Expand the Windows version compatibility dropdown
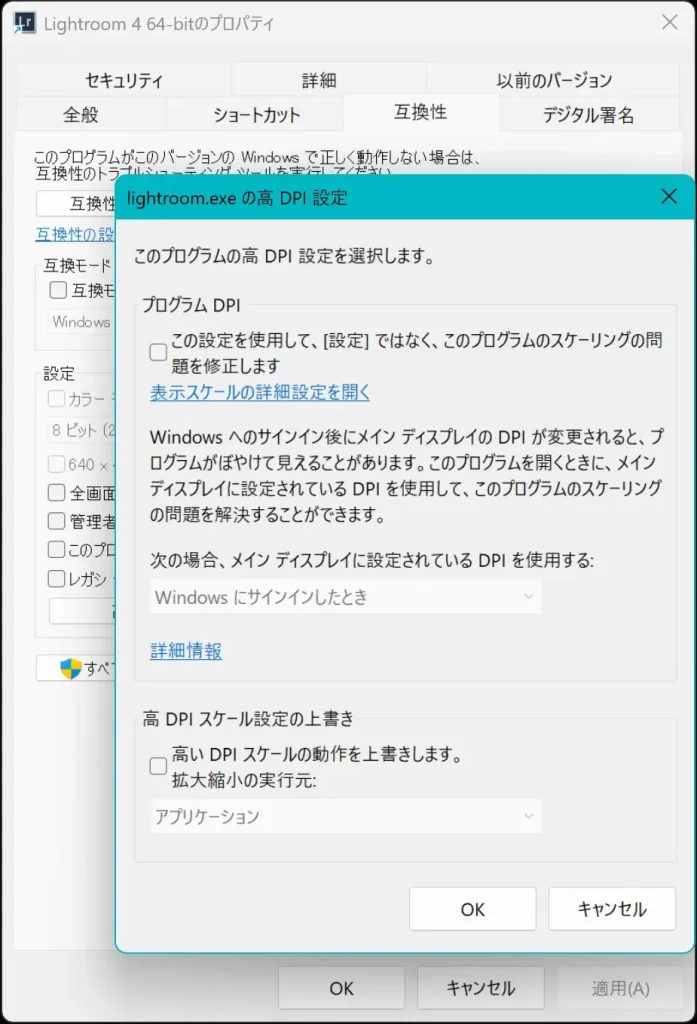 click(82, 322)
